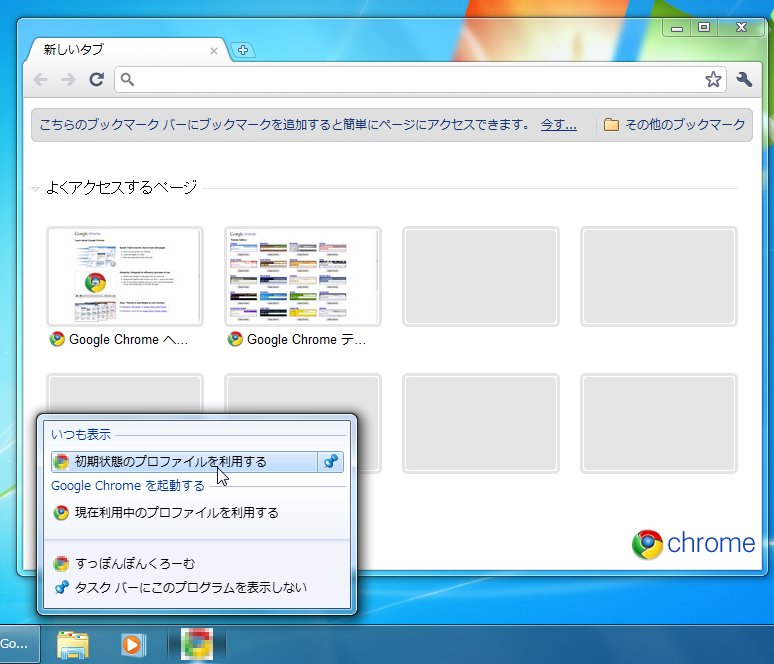This screenshot has width=774, height=664.
Task: Click pixelated Chrome icon on taskbar
Action: pos(197,644)
